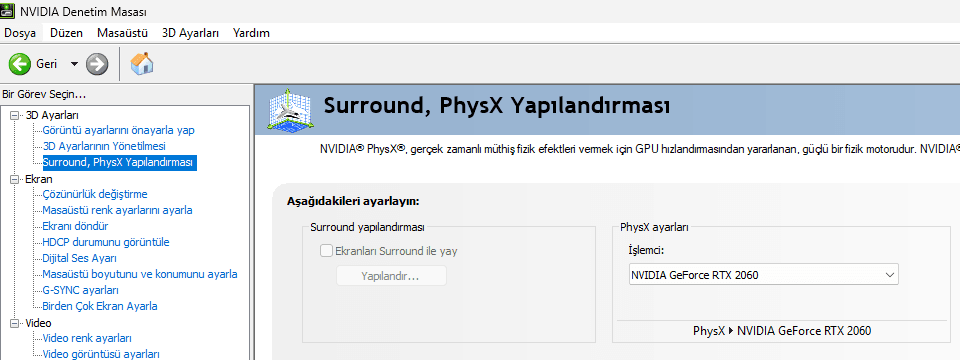
Task: Open Birden Çok Ekran Ayarla
Action: tap(100, 306)
